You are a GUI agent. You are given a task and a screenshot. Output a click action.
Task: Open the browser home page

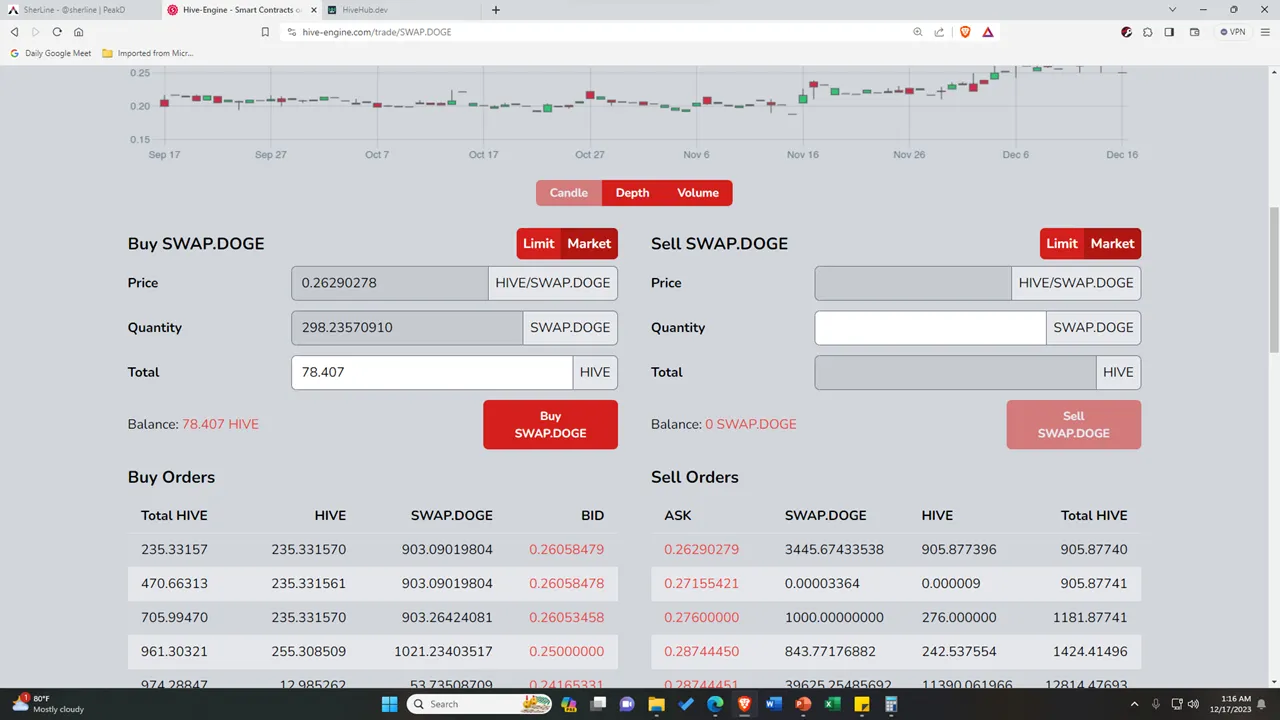pyautogui.click(x=78, y=32)
